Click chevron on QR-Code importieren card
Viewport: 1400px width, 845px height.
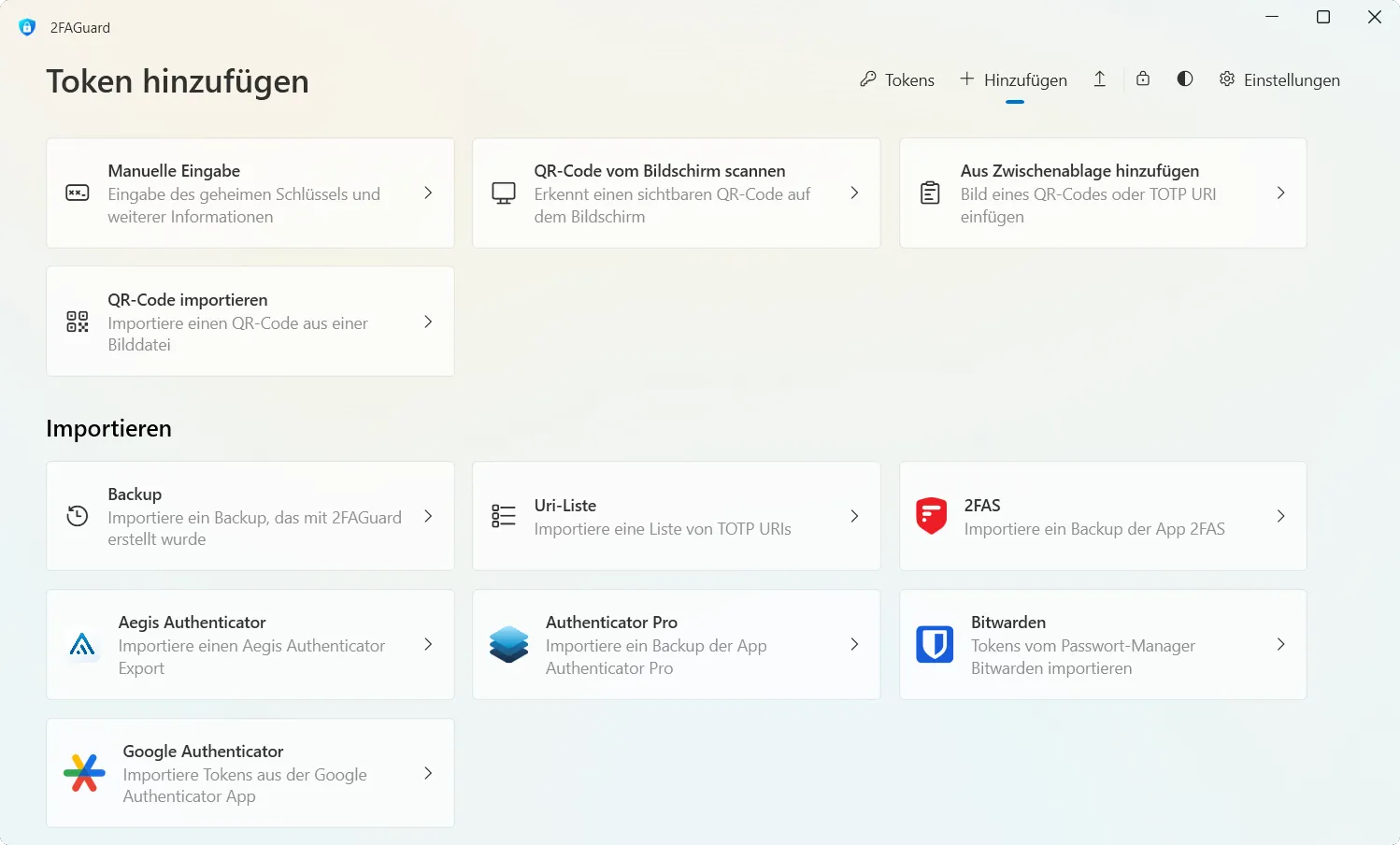click(x=428, y=322)
